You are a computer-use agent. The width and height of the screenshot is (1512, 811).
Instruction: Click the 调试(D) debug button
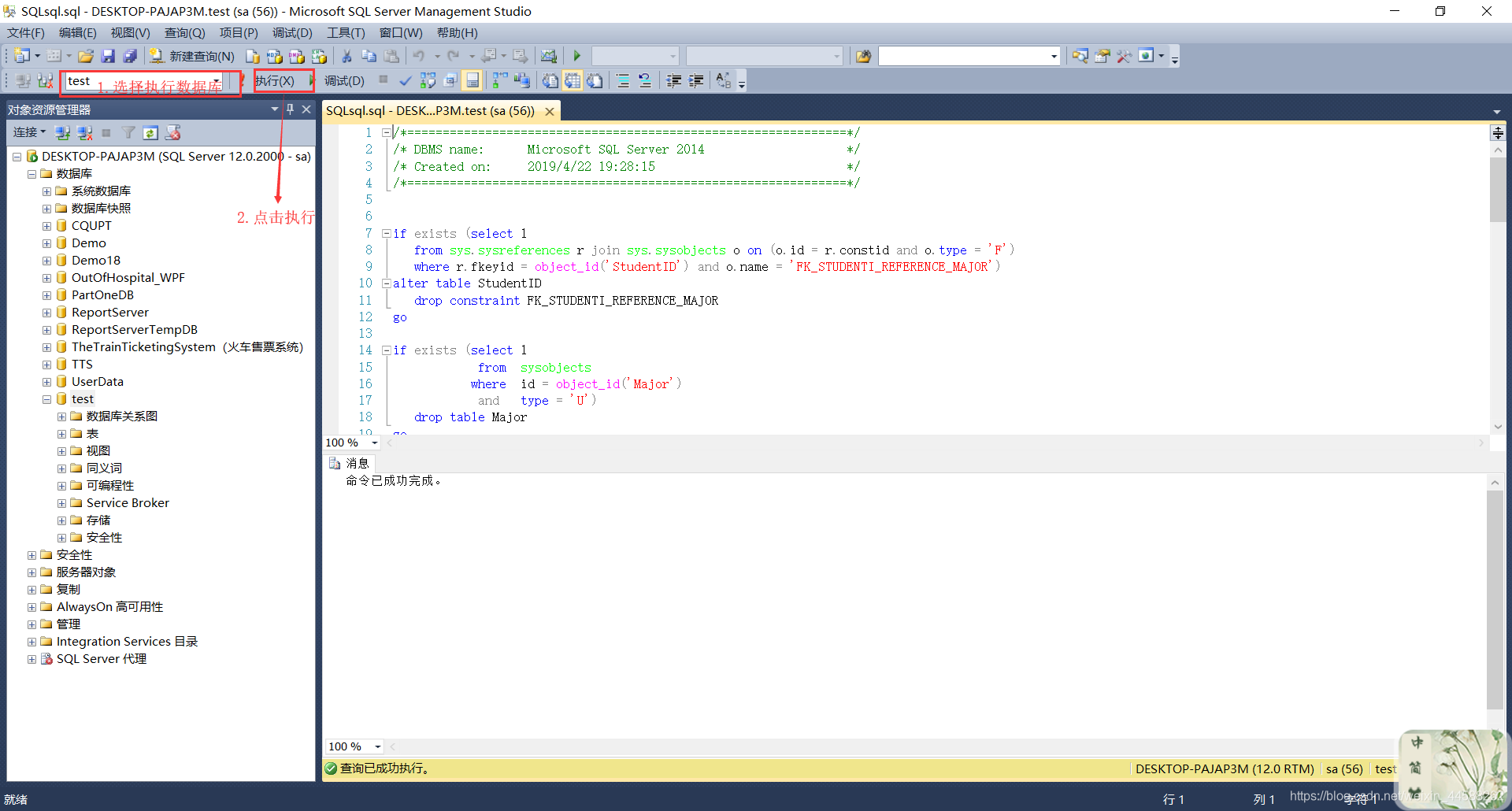344,80
